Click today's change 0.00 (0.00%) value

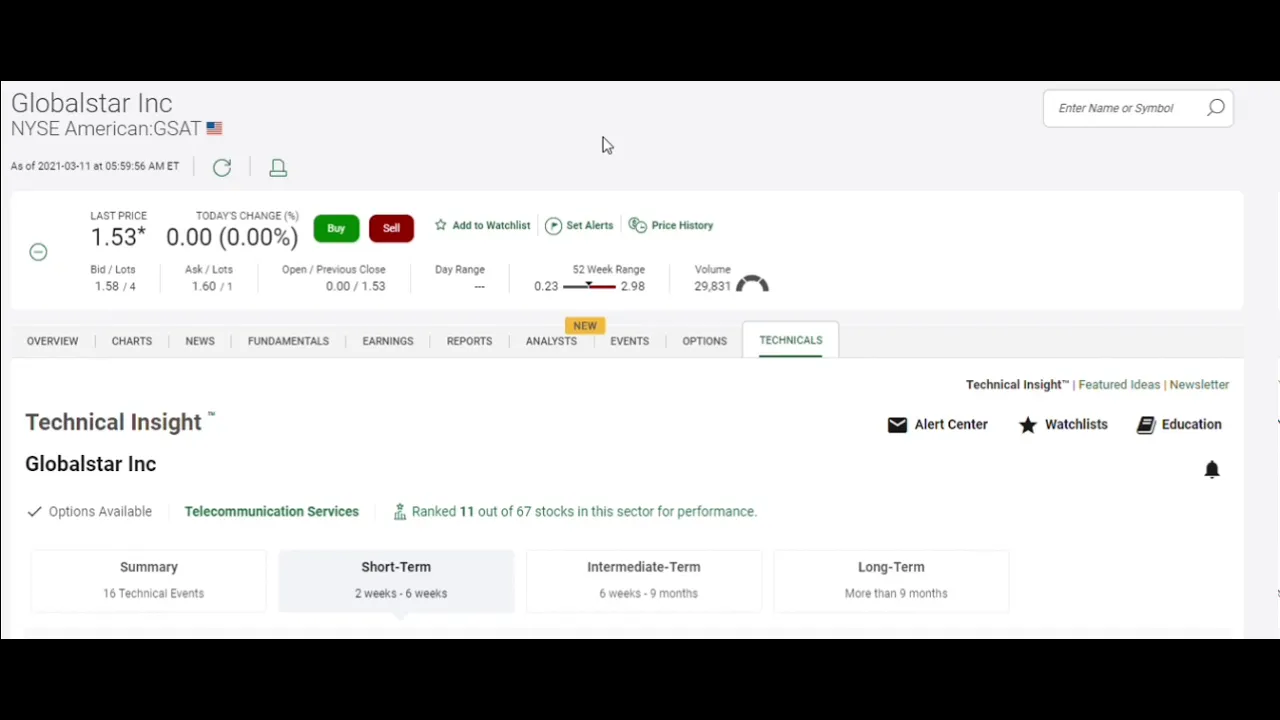pyautogui.click(x=232, y=237)
